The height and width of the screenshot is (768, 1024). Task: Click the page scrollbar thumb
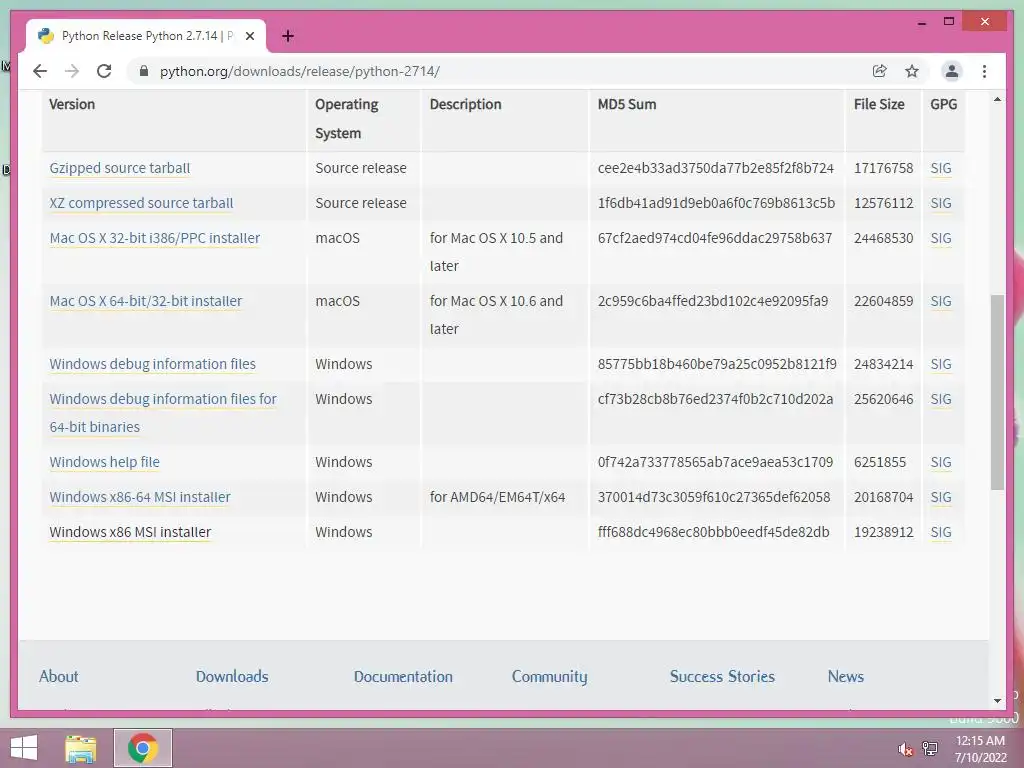(x=997, y=392)
